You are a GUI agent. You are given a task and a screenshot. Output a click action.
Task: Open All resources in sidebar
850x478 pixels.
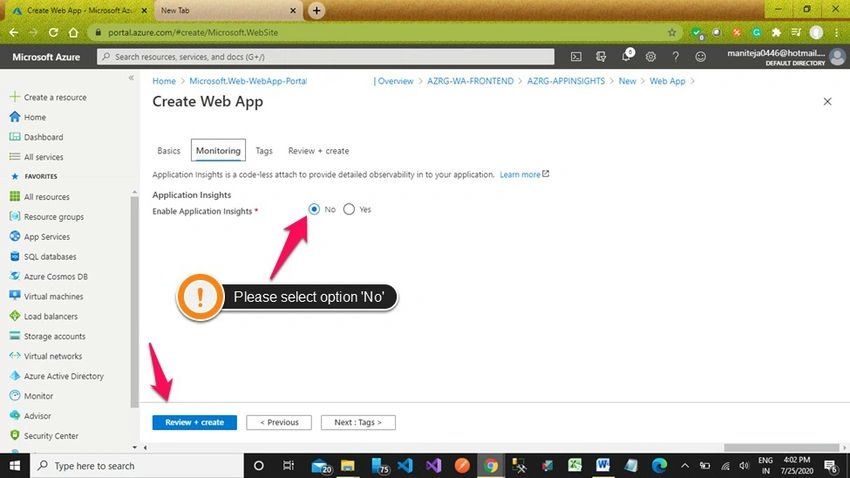(47, 197)
